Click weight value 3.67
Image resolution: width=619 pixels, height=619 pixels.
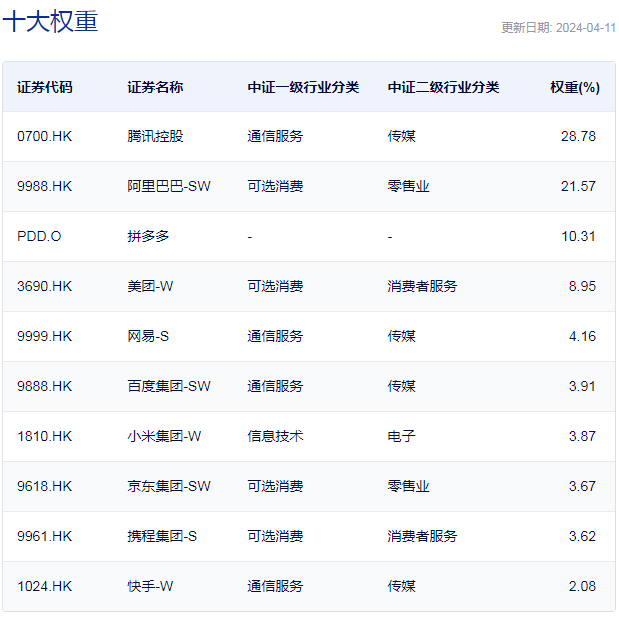click(x=582, y=486)
